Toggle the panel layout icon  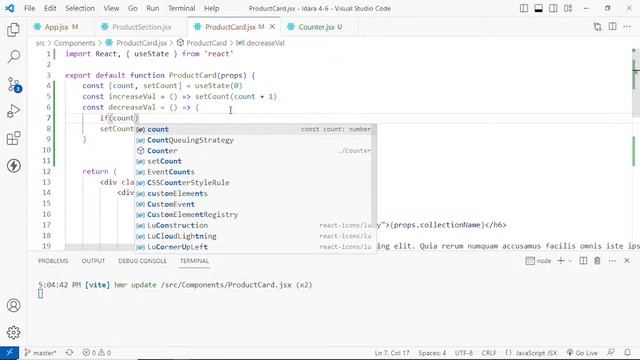pos(538,9)
